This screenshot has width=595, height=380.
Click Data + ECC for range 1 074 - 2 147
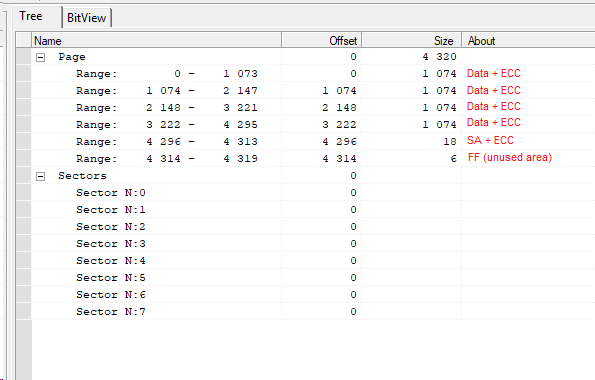pyautogui.click(x=494, y=90)
